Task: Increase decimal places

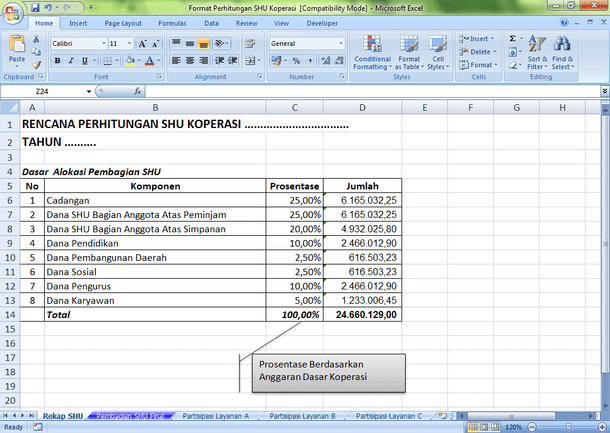Action: point(326,61)
